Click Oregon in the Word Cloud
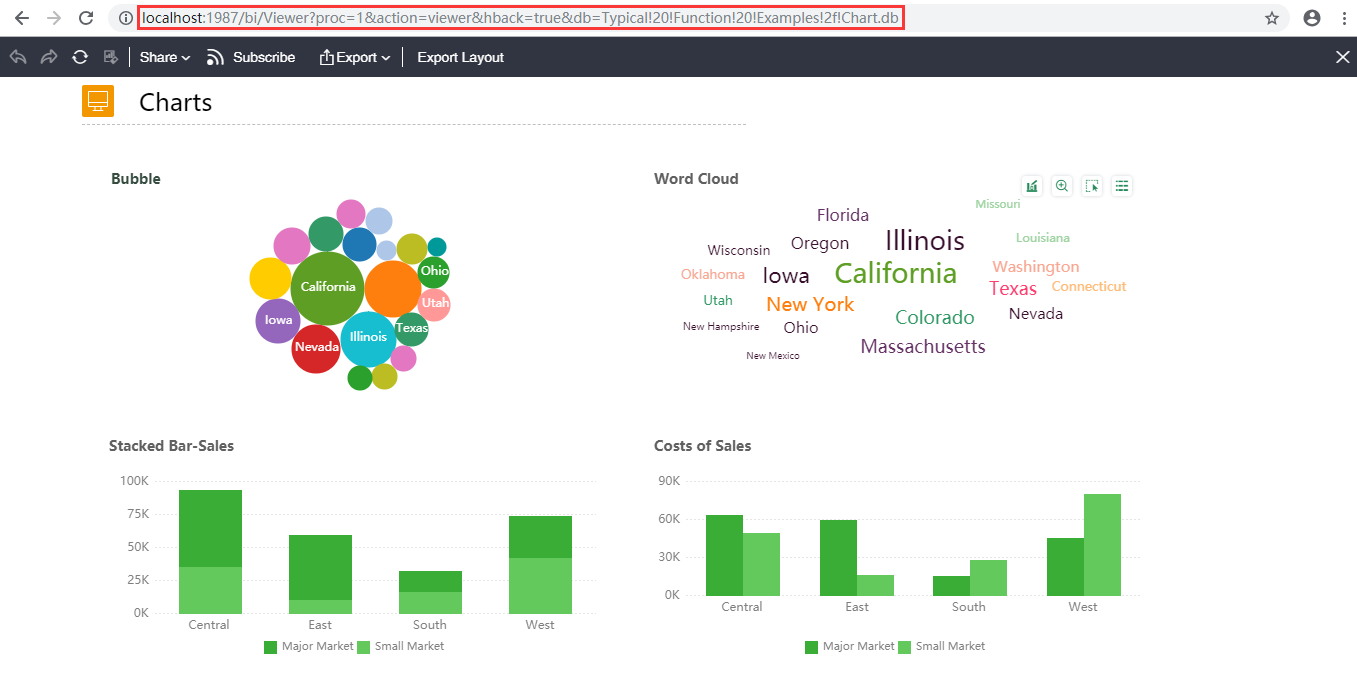Image resolution: width=1357 pixels, height=684 pixels. (820, 243)
